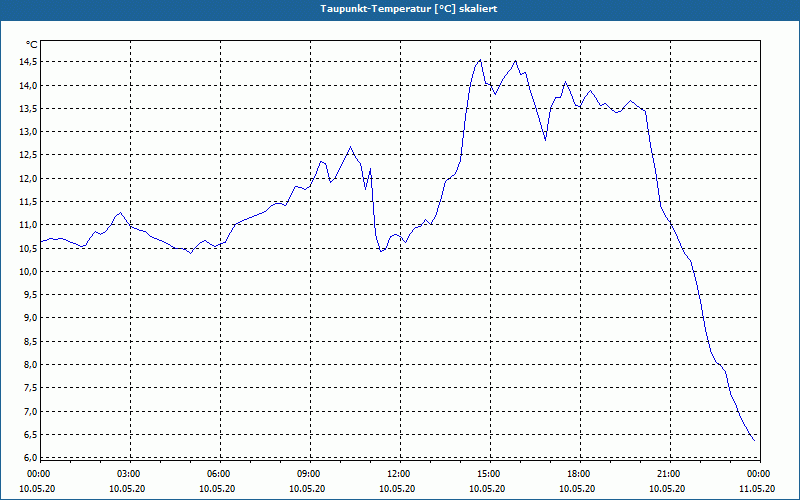This screenshot has width=800, height=500.
Task: Click the '8,0' y-axis label
Action: 30,364
